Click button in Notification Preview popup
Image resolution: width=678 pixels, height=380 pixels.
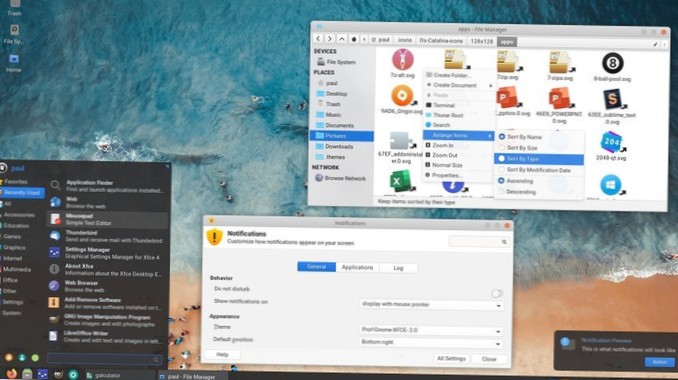659,362
